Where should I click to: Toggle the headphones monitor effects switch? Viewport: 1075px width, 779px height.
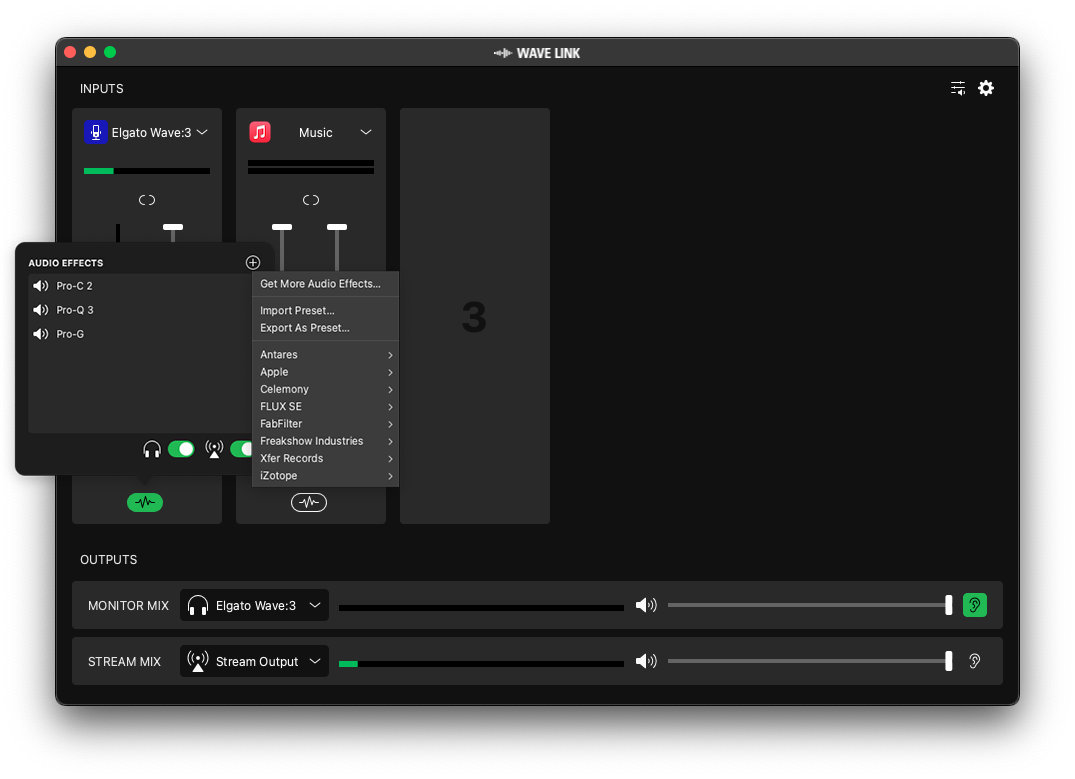coord(181,449)
